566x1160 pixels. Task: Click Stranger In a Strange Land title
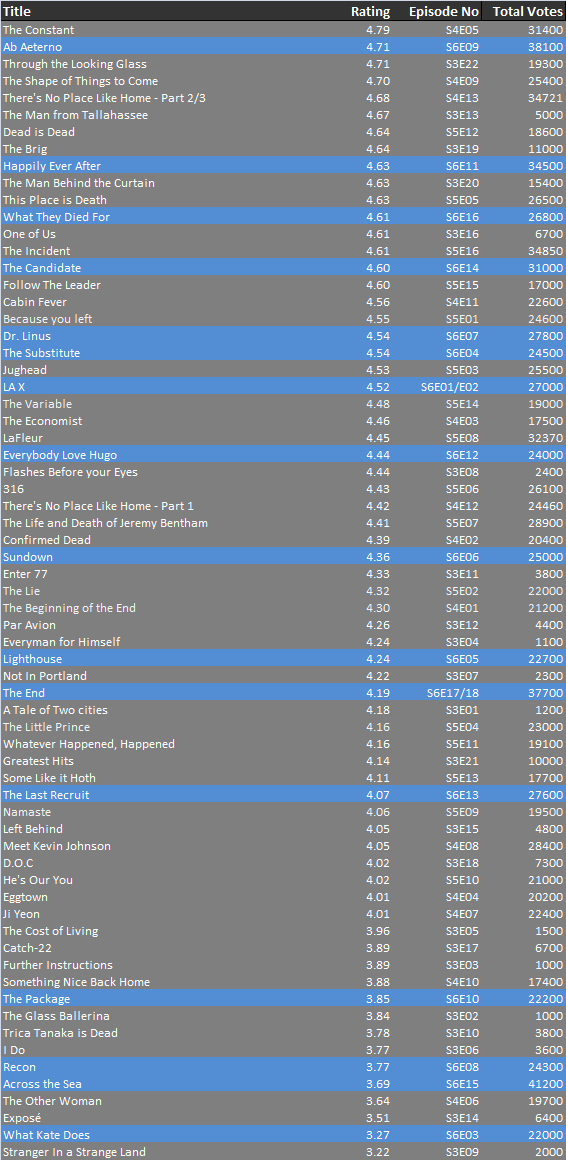(75, 1153)
